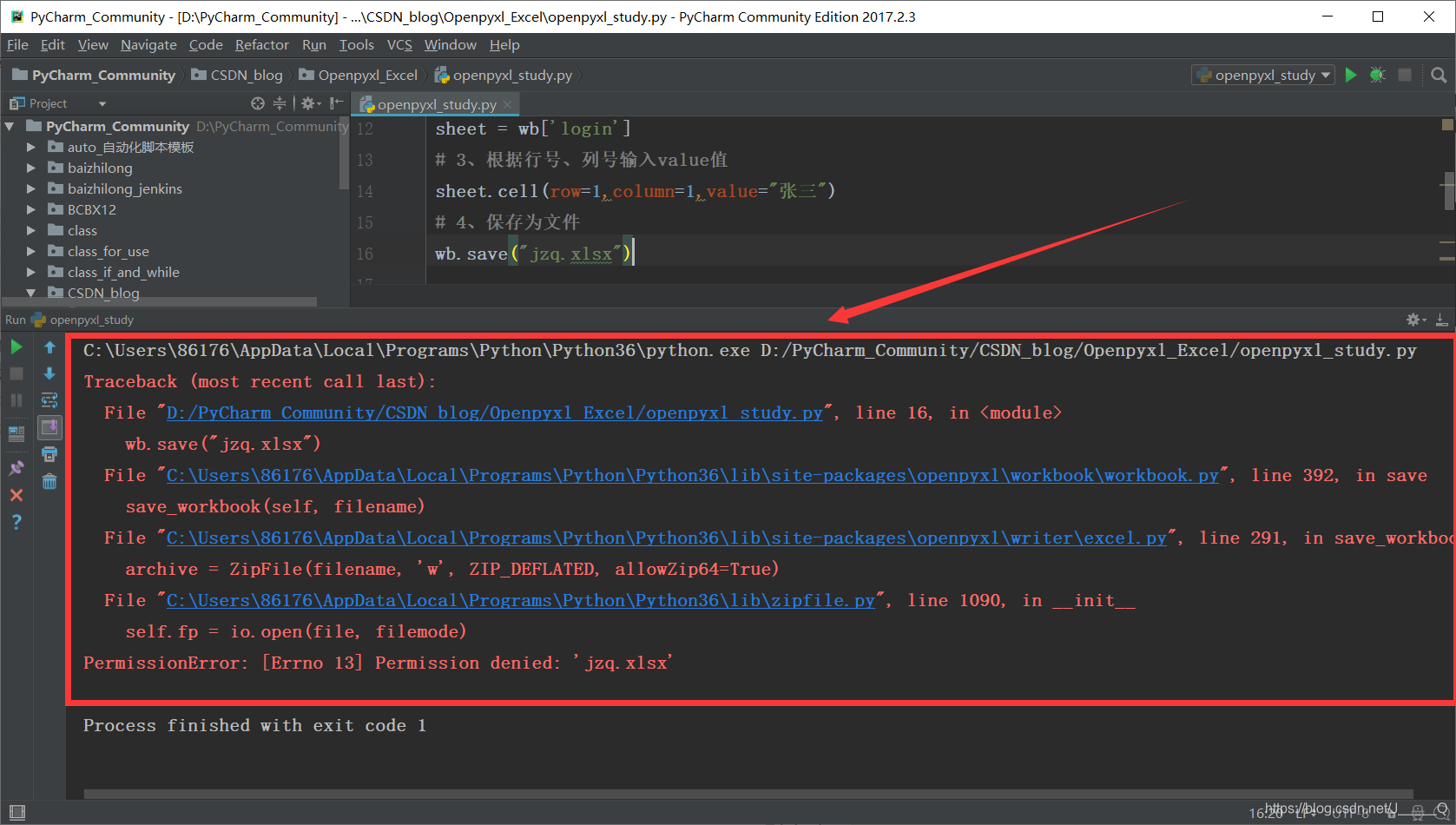1456x825 pixels.
Task: Toggle scroll-to-end in the console
Action: click(49, 426)
